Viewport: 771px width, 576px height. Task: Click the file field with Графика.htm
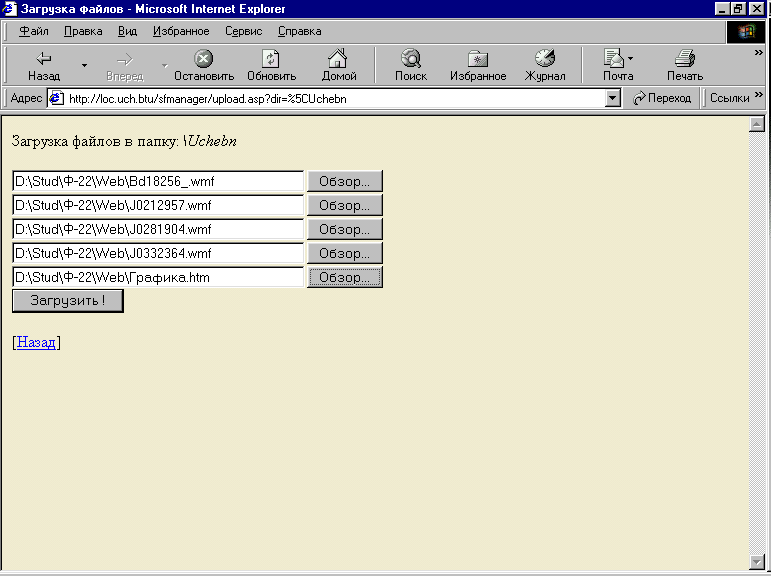158,277
